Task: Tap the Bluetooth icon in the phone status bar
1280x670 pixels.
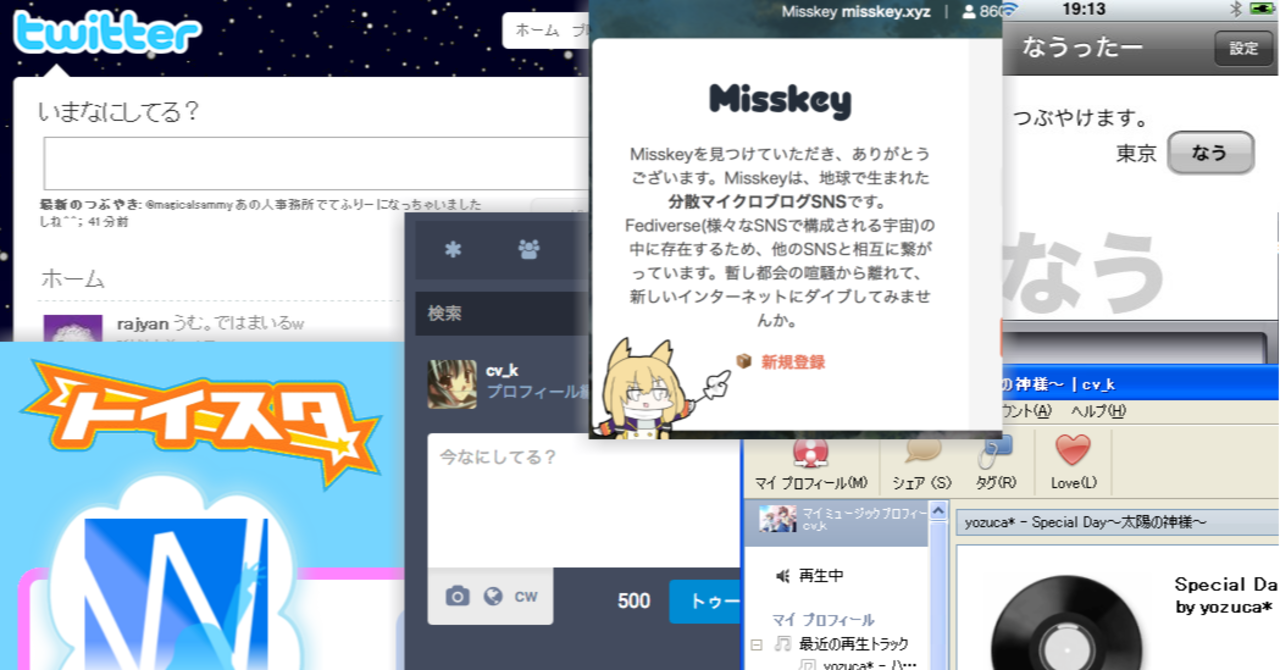Action: [1235, 9]
